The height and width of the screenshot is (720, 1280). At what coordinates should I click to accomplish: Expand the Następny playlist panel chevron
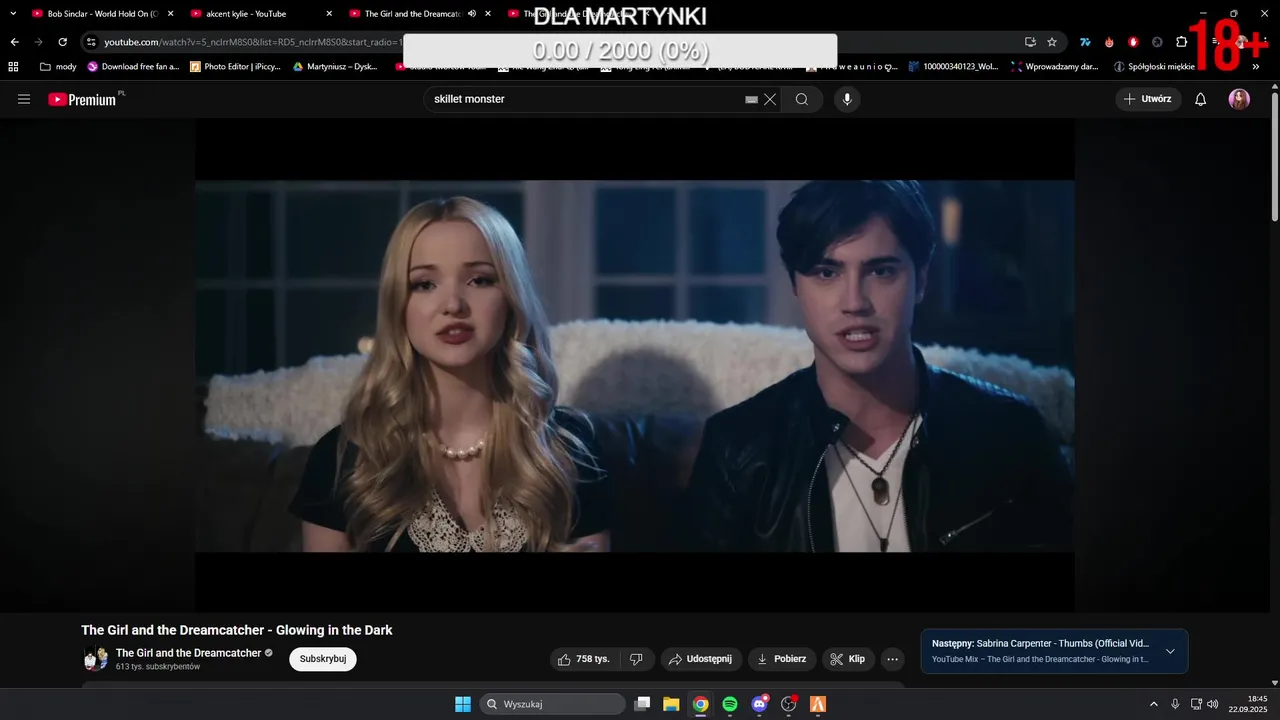click(x=1170, y=651)
